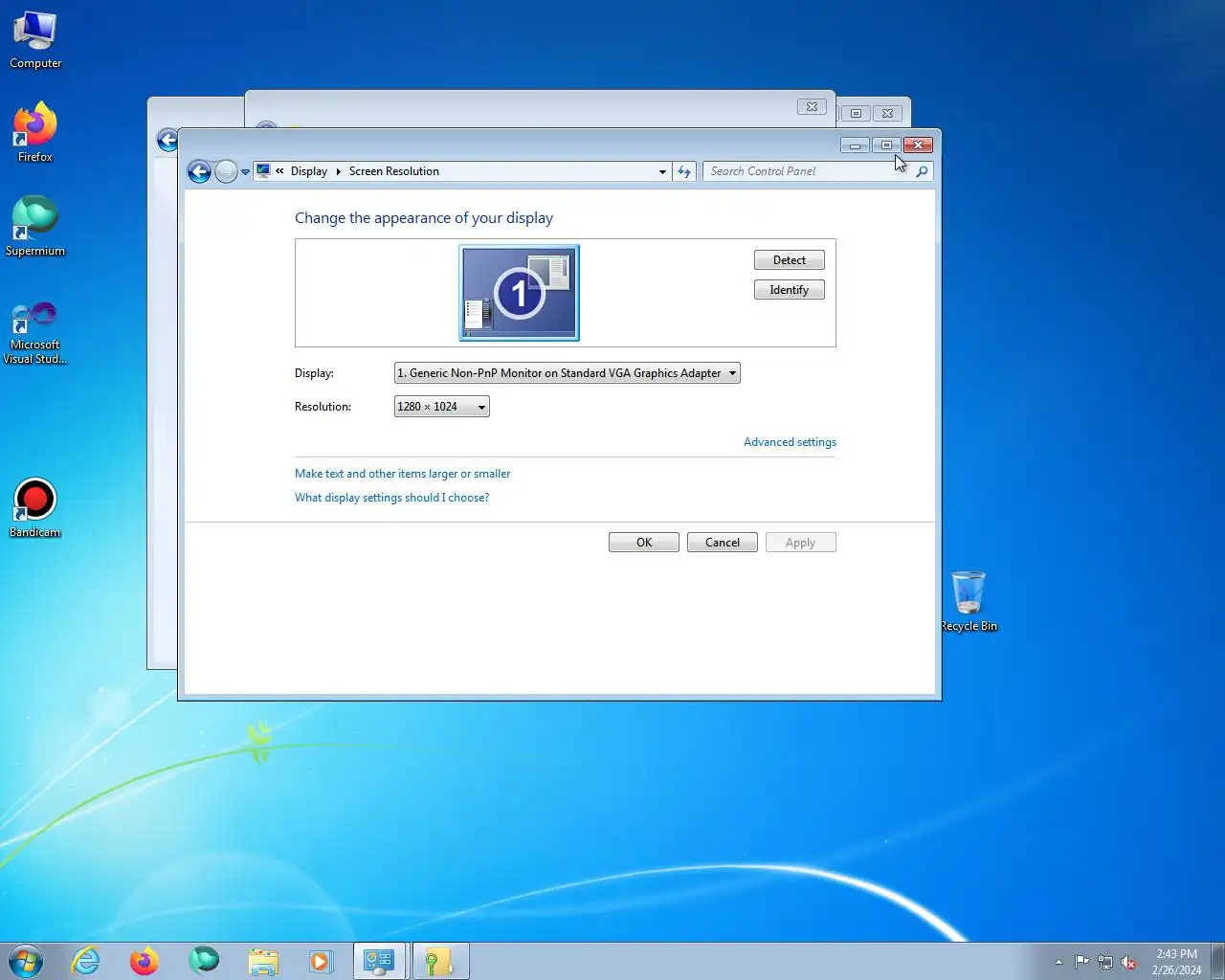Open 'What display settings should I choose?' link
Viewport: 1225px width, 980px height.
tap(391, 498)
